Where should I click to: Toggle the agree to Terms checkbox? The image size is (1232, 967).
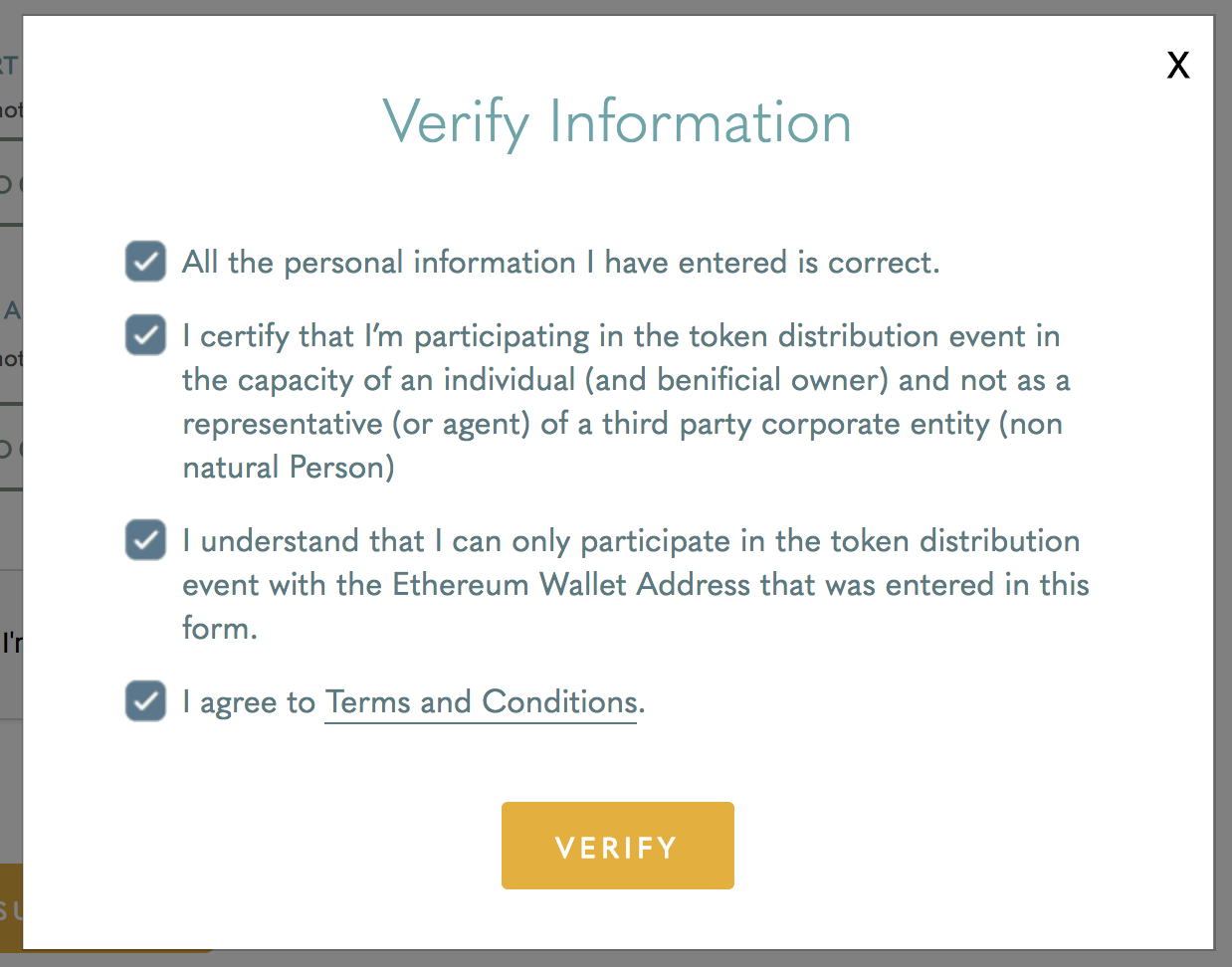[x=145, y=702]
